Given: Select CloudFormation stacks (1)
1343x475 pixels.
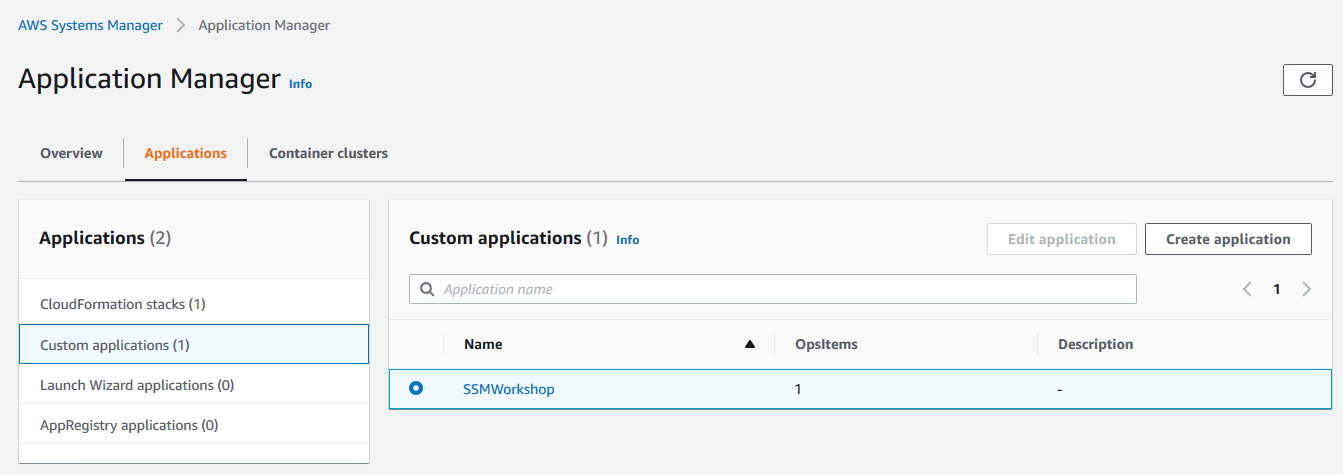Looking at the screenshot, I should pyautogui.click(x=194, y=304).
